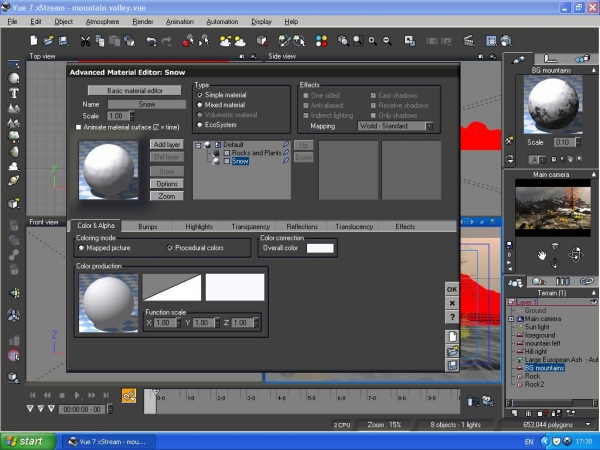This screenshot has width=600, height=450.
Task: Click the Zoom button in material editor
Action: (167, 196)
